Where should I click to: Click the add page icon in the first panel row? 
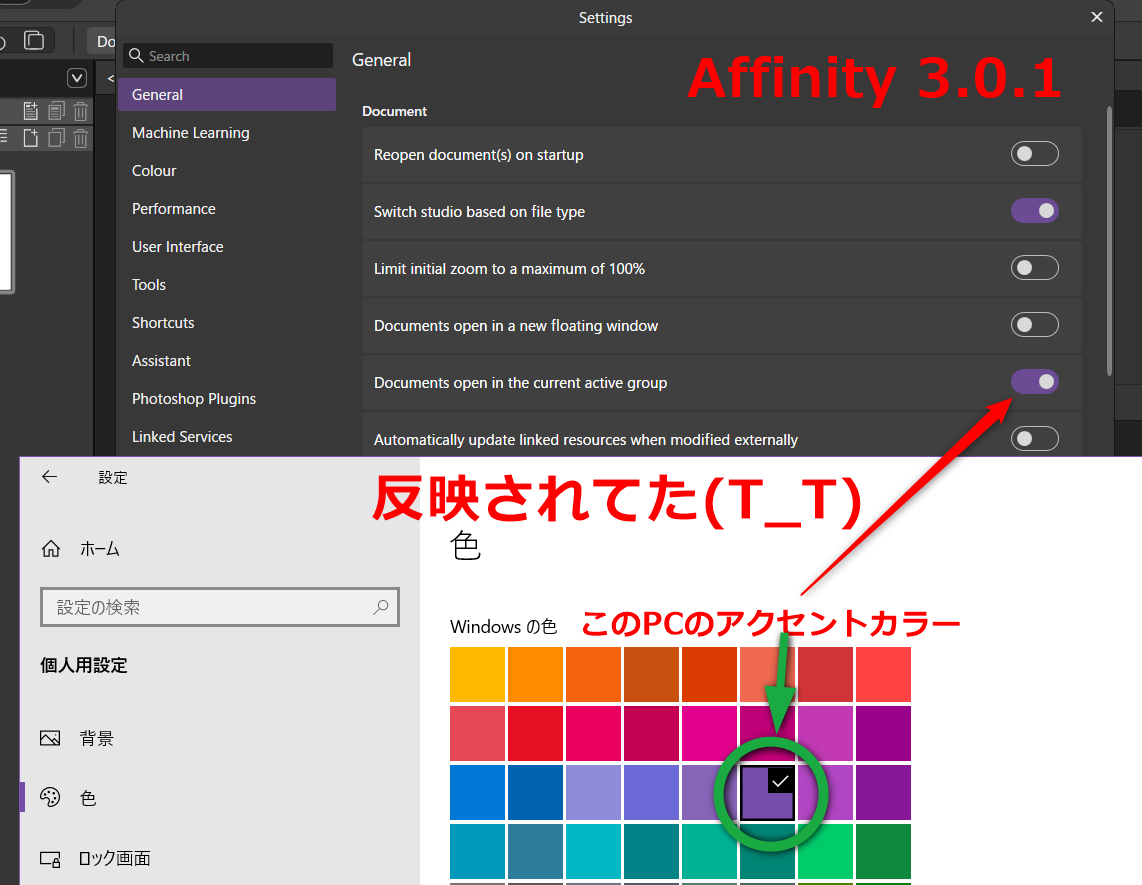click(31, 111)
